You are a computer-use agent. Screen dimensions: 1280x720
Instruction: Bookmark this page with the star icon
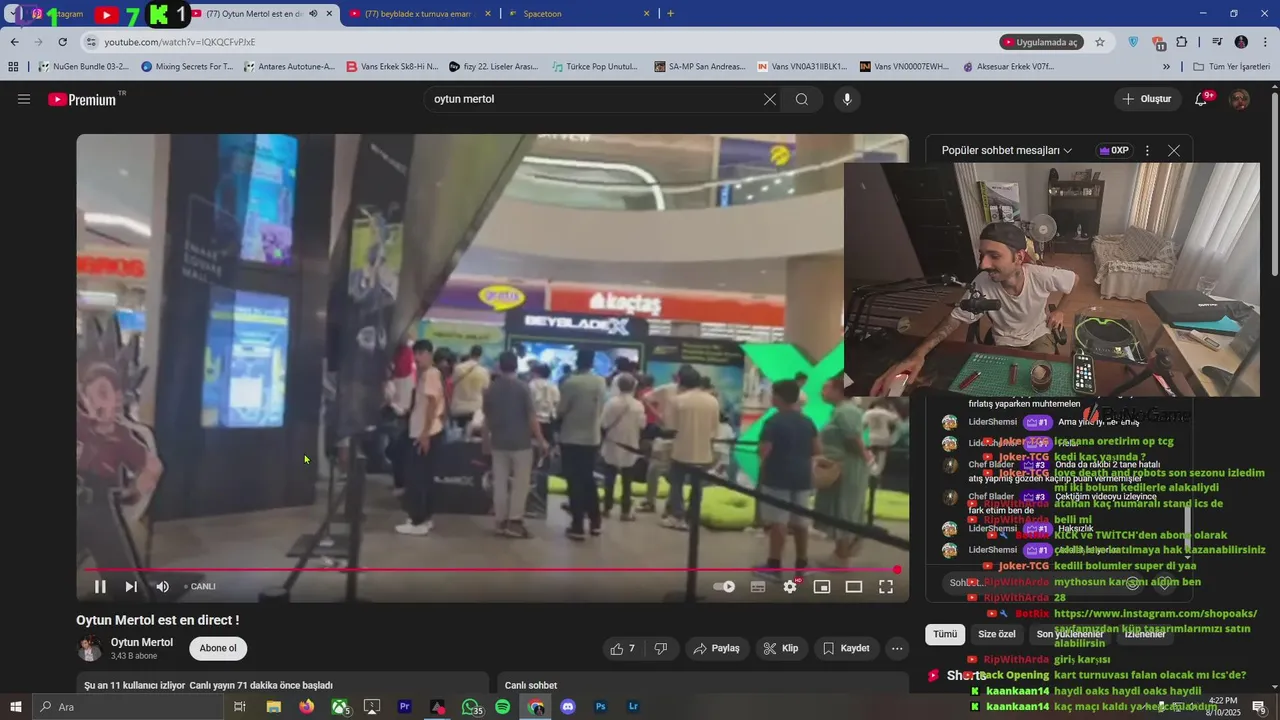coord(1100,42)
